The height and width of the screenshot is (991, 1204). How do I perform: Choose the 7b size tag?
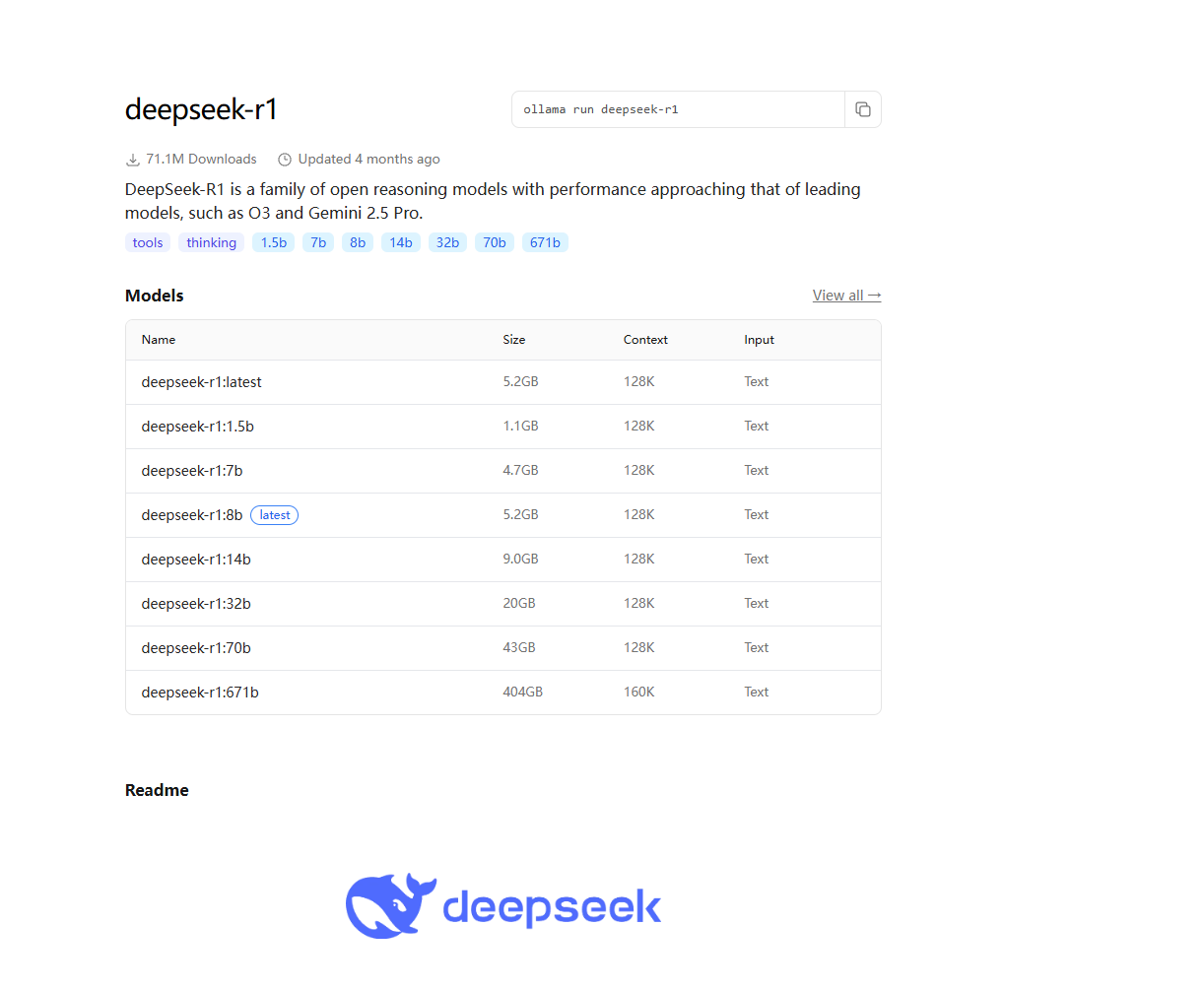318,243
